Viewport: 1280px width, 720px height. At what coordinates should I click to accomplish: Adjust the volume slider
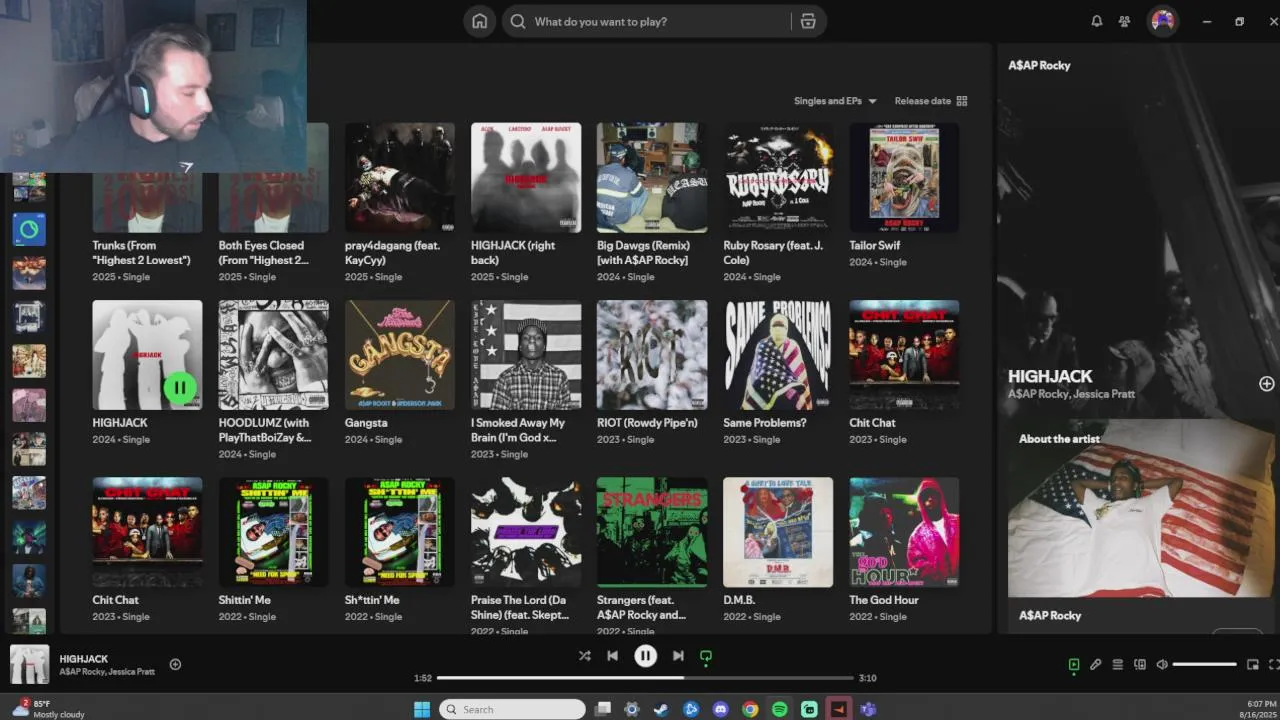pyautogui.click(x=1205, y=664)
